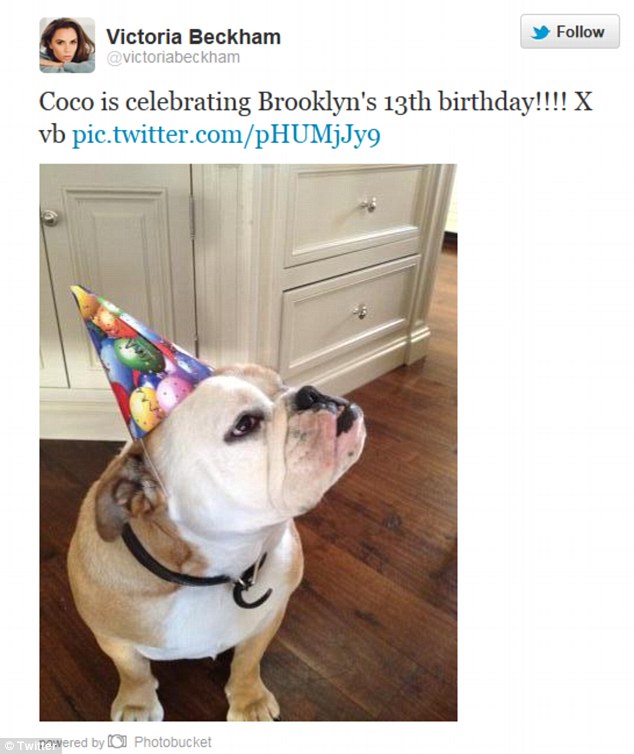This screenshot has width=634, height=754.
Task: Click the lower drawer knob in photo
Action: (x=361, y=312)
